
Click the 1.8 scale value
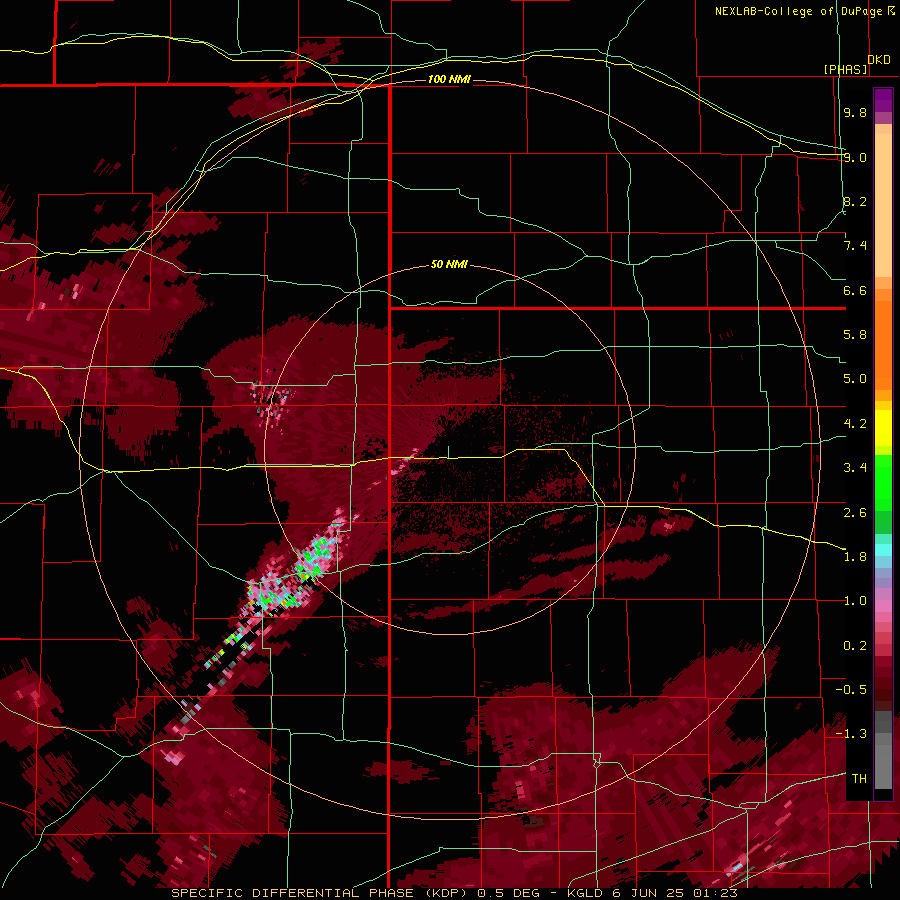[x=855, y=557]
